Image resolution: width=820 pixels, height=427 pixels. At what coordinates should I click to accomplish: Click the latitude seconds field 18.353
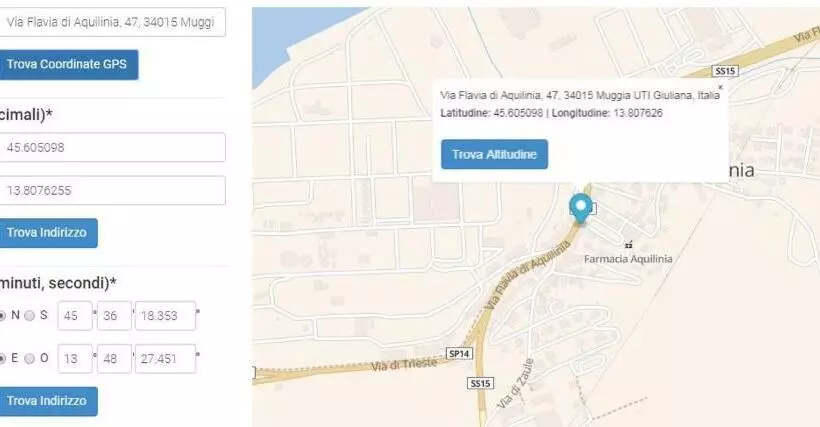[165, 315]
